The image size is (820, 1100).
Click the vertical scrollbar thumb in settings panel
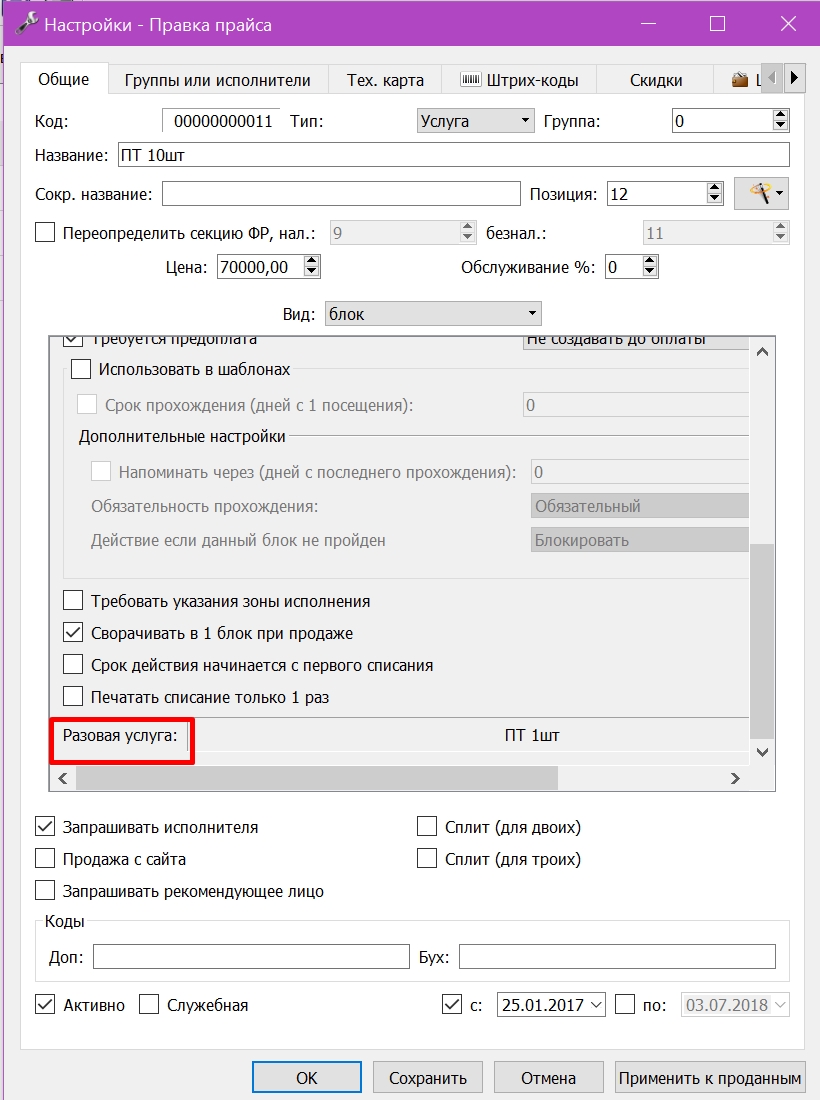[x=762, y=641]
